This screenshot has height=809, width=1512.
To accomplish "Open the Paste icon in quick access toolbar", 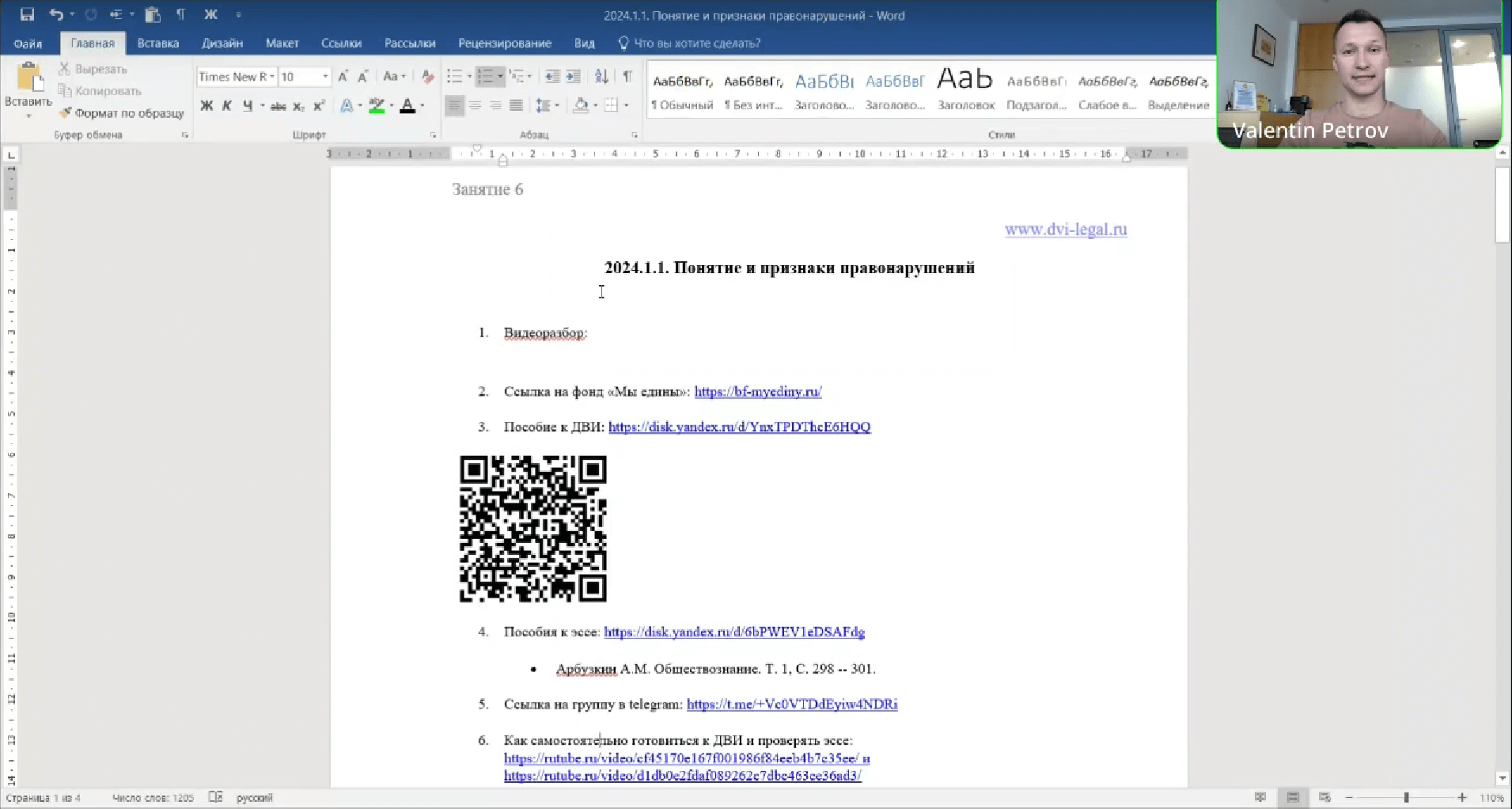I will (x=153, y=14).
